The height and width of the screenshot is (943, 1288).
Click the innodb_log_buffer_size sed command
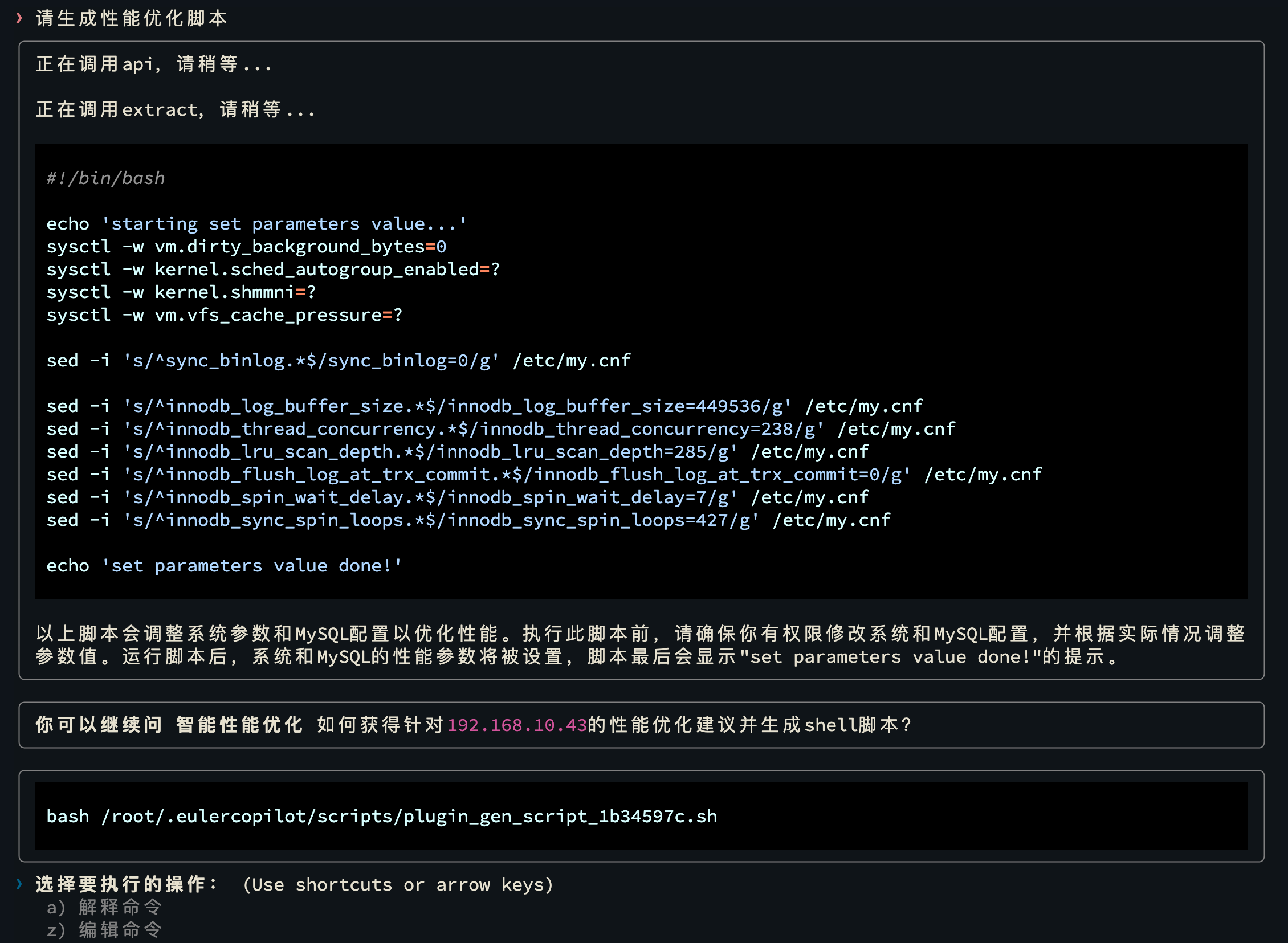484,406
